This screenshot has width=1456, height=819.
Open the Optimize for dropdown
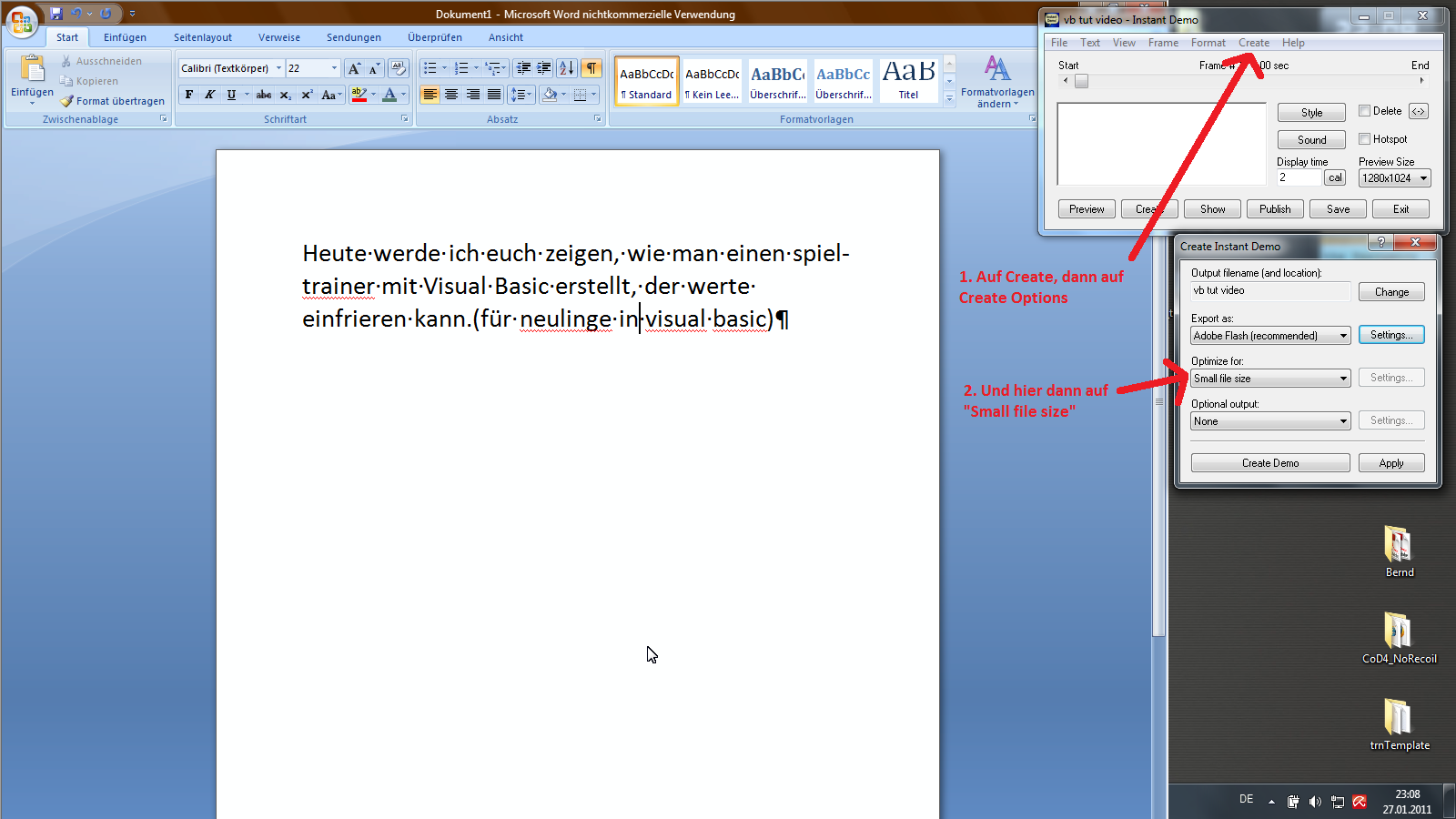click(x=1270, y=379)
